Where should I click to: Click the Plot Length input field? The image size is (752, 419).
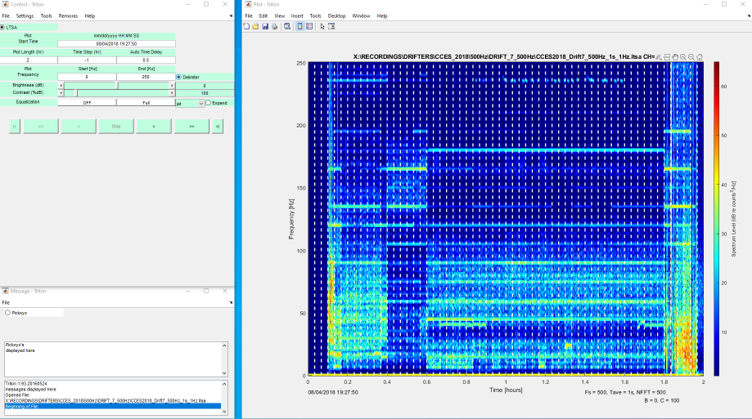coord(28,60)
